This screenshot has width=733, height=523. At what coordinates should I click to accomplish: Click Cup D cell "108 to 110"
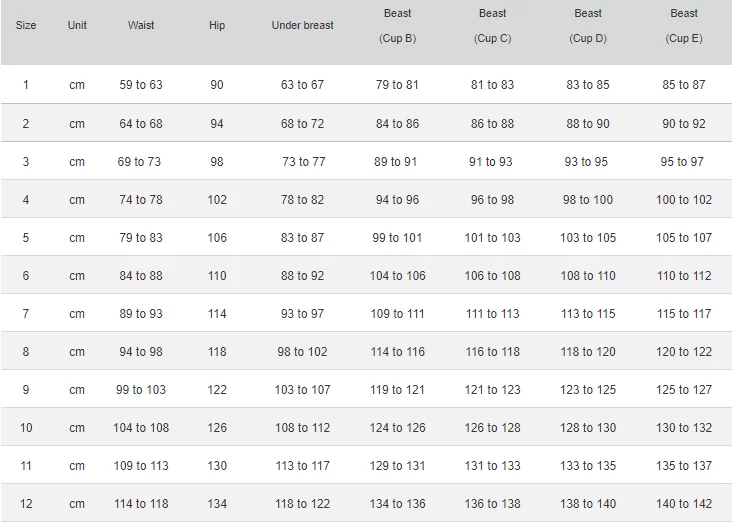(588, 276)
